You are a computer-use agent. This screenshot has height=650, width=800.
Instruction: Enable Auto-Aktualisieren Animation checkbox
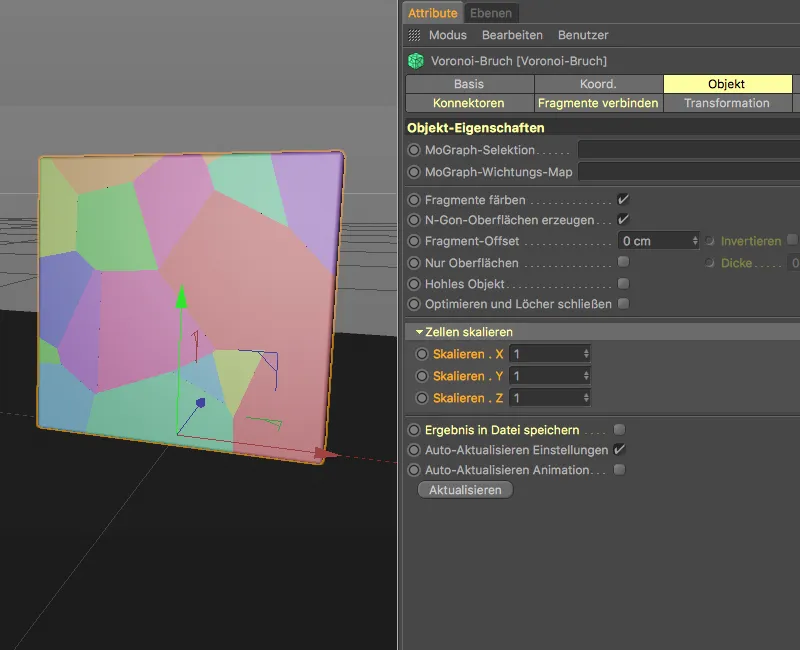[x=619, y=469]
